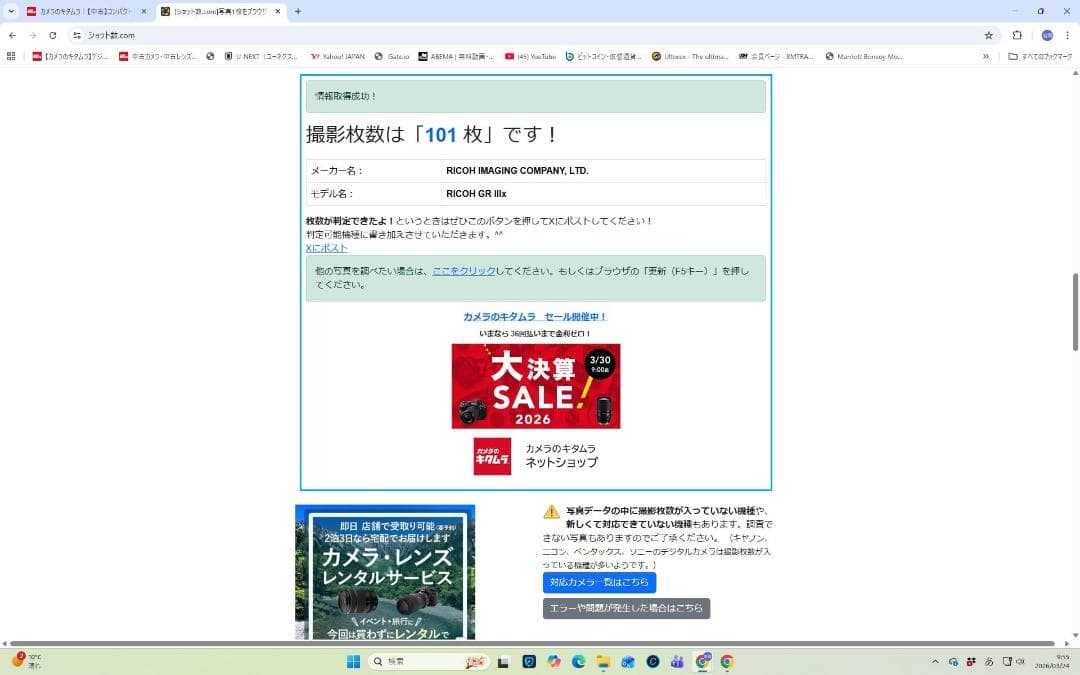The image size is (1080, 675).
Task: Launch Microsoft Edge from the taskbar
Action: coord(579,661)
